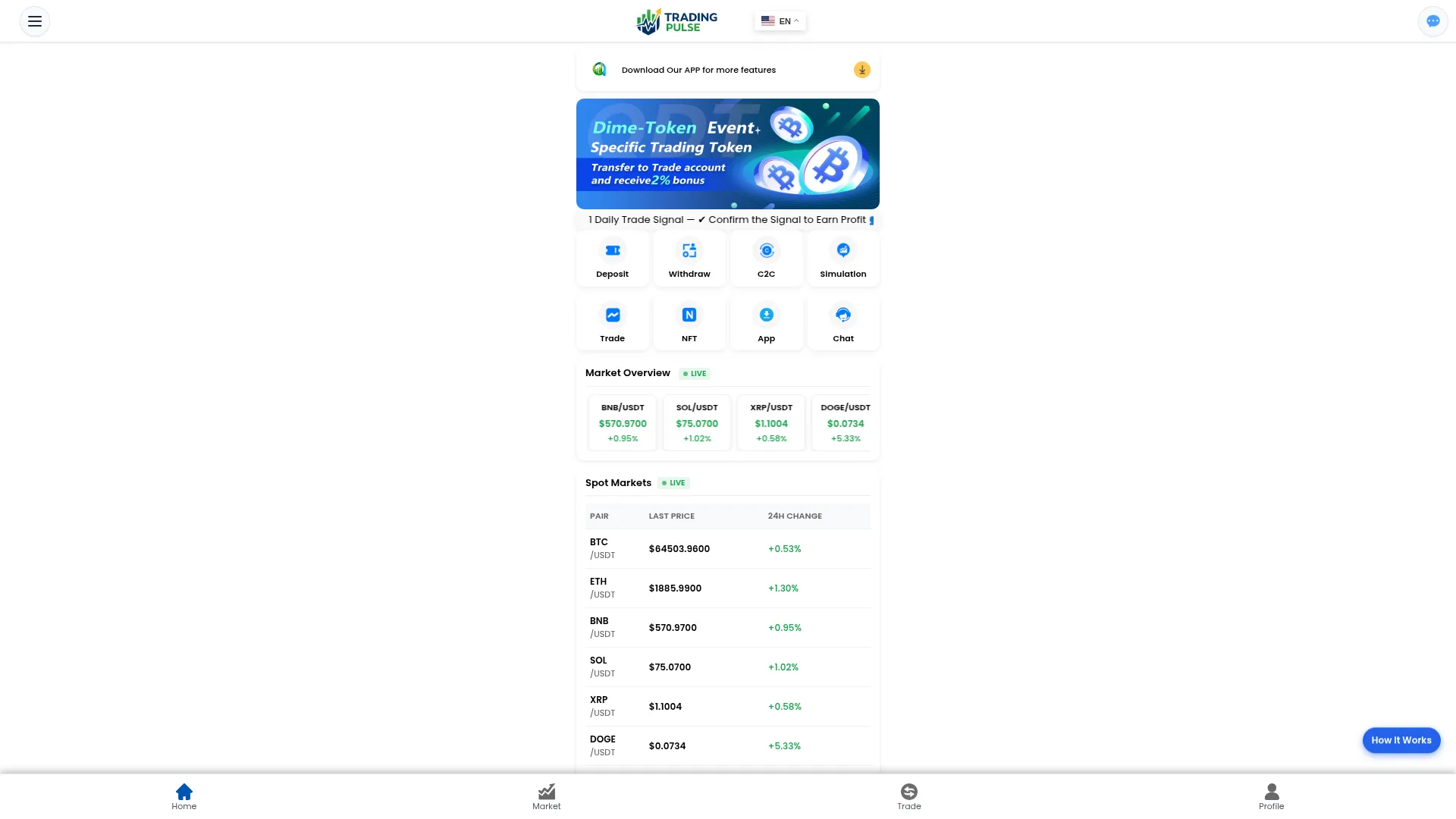
Task: Open the Dime-Token Event banner
Action: (728, 154)
